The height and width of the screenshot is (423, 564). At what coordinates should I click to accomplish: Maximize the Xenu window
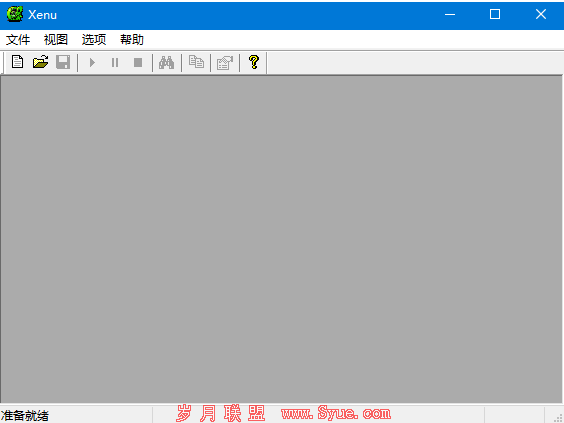(495, 14)
